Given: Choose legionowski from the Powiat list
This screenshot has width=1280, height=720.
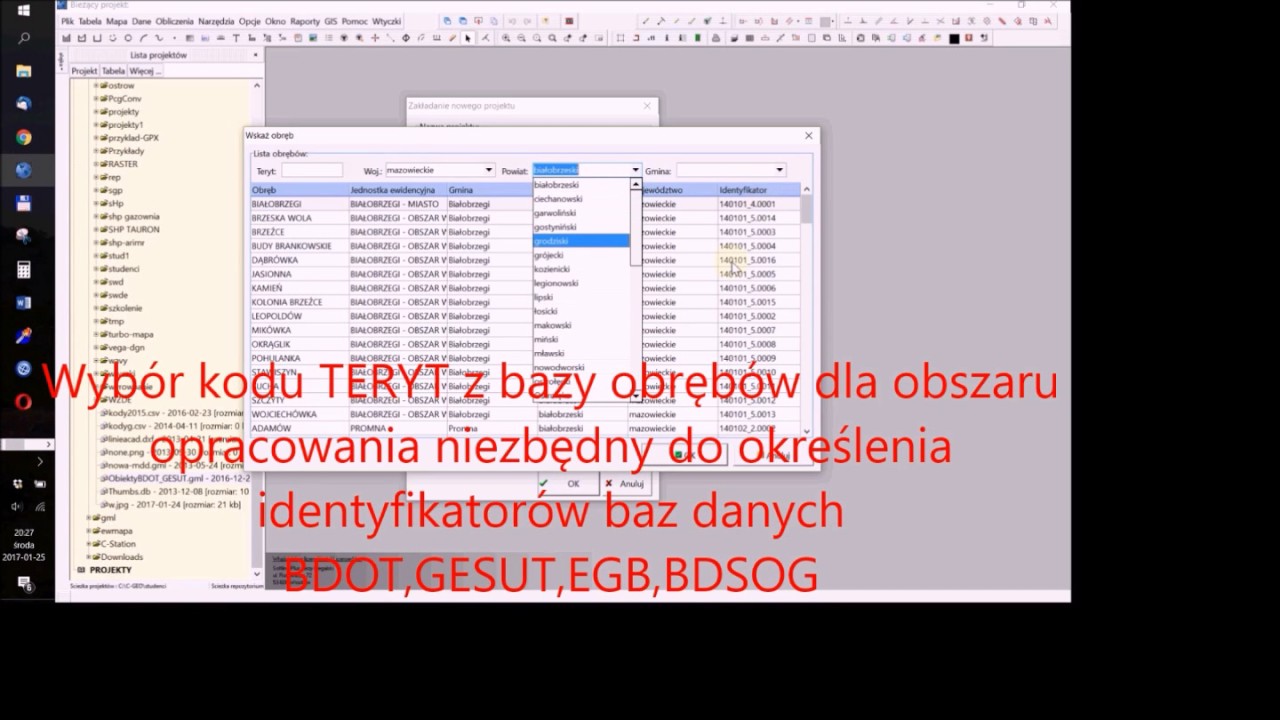Looking at the screenshot, I should [x=581, y=283].
